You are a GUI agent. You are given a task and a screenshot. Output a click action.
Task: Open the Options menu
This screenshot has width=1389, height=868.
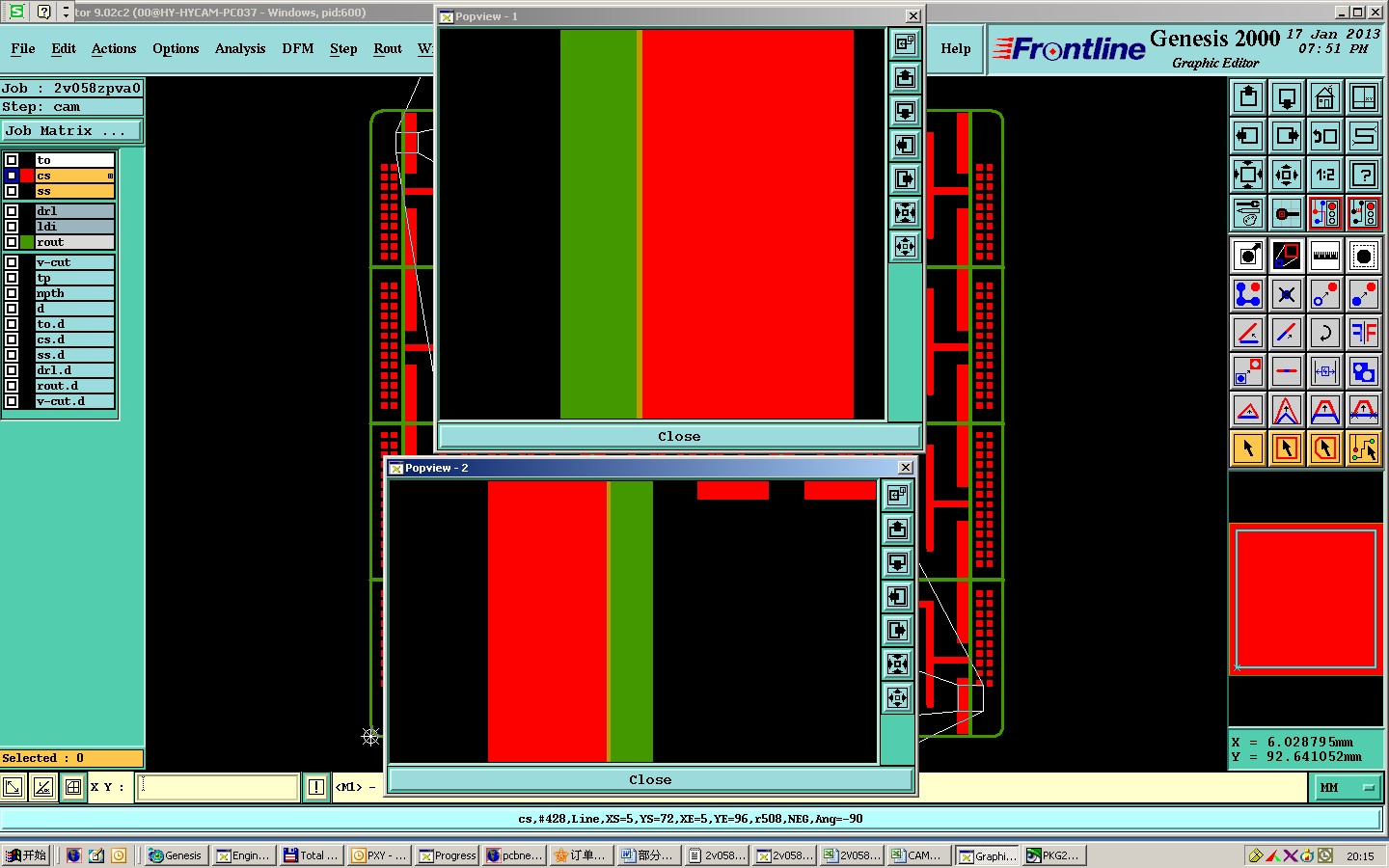[176, 48]
